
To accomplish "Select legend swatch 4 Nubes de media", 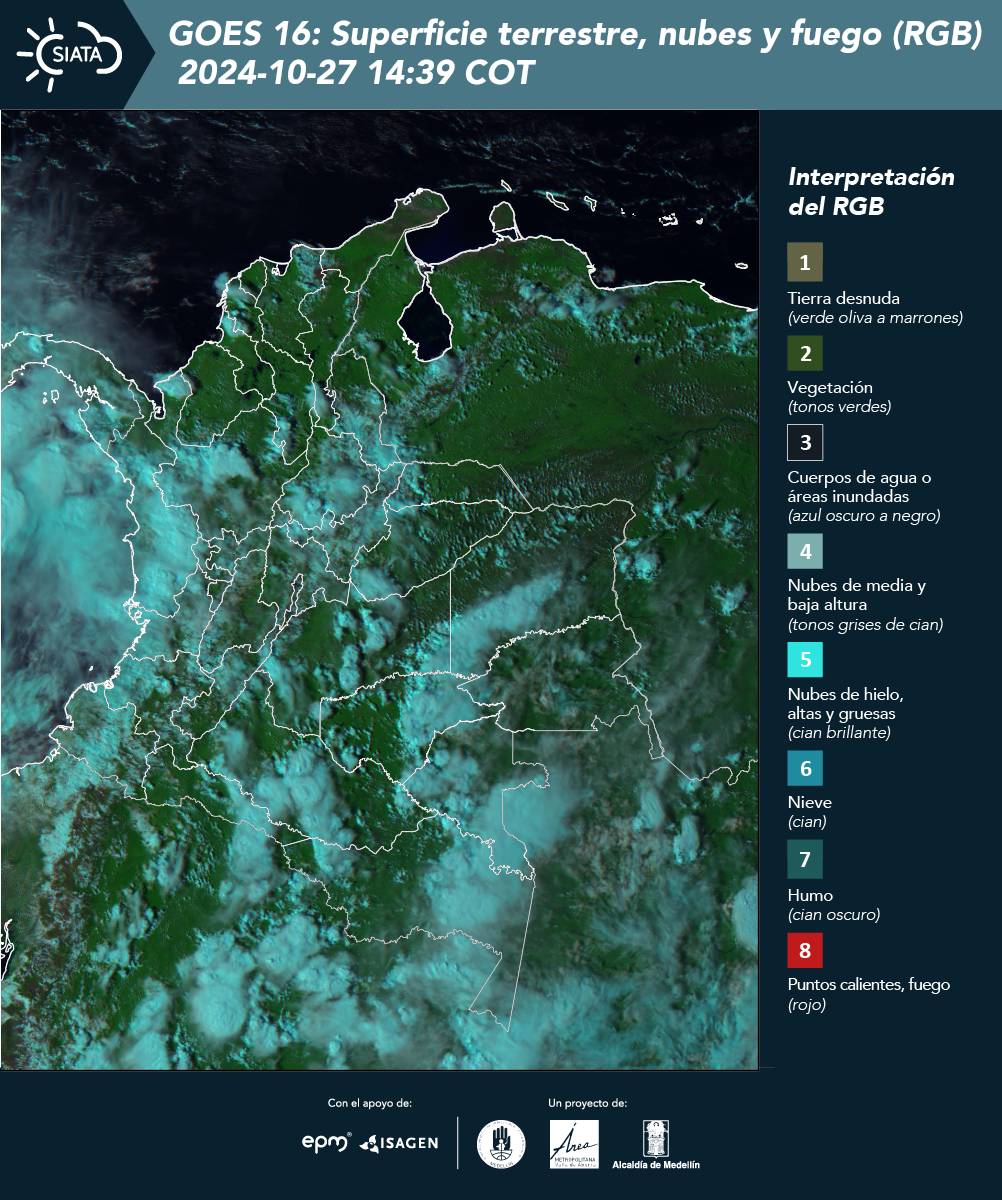I will click(x=805, y=551).
